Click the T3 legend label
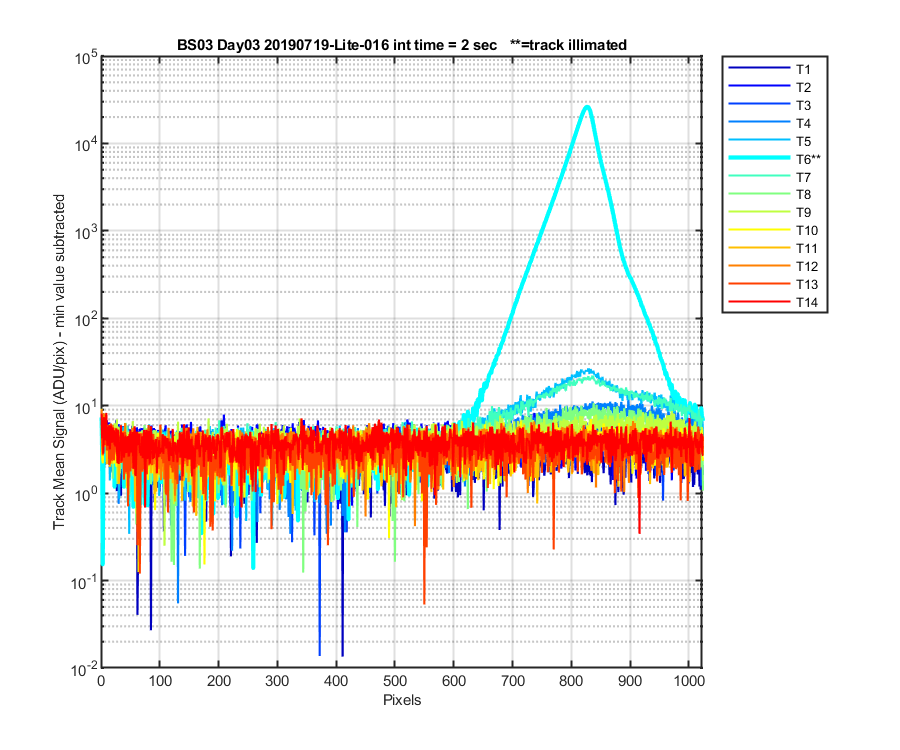Image resolution: width=900 pixels, height=750 pixels. point(803,106)
